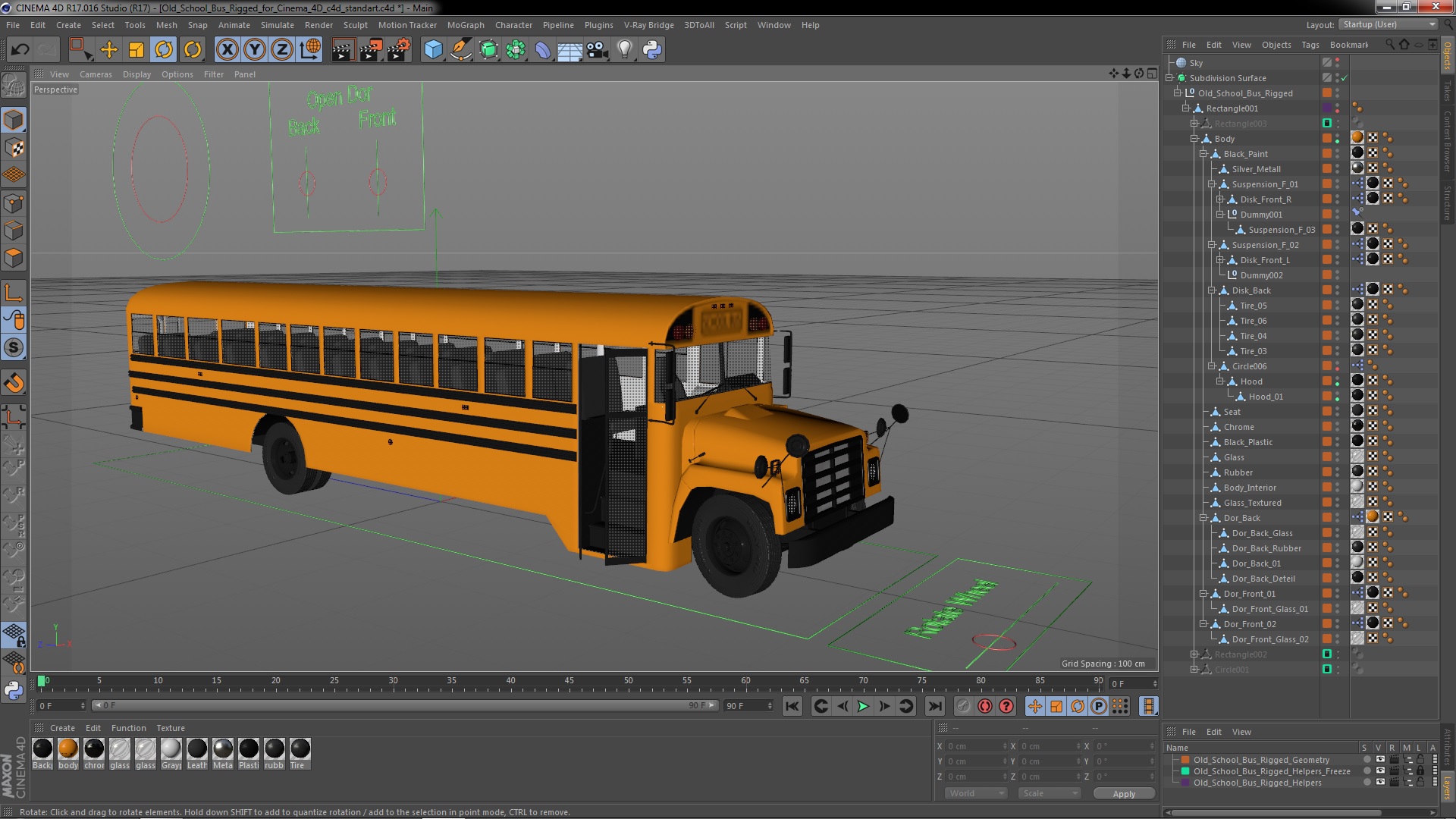
Task: Click the Python script icon in top toolbar
Action: click(x=652, y=50)
